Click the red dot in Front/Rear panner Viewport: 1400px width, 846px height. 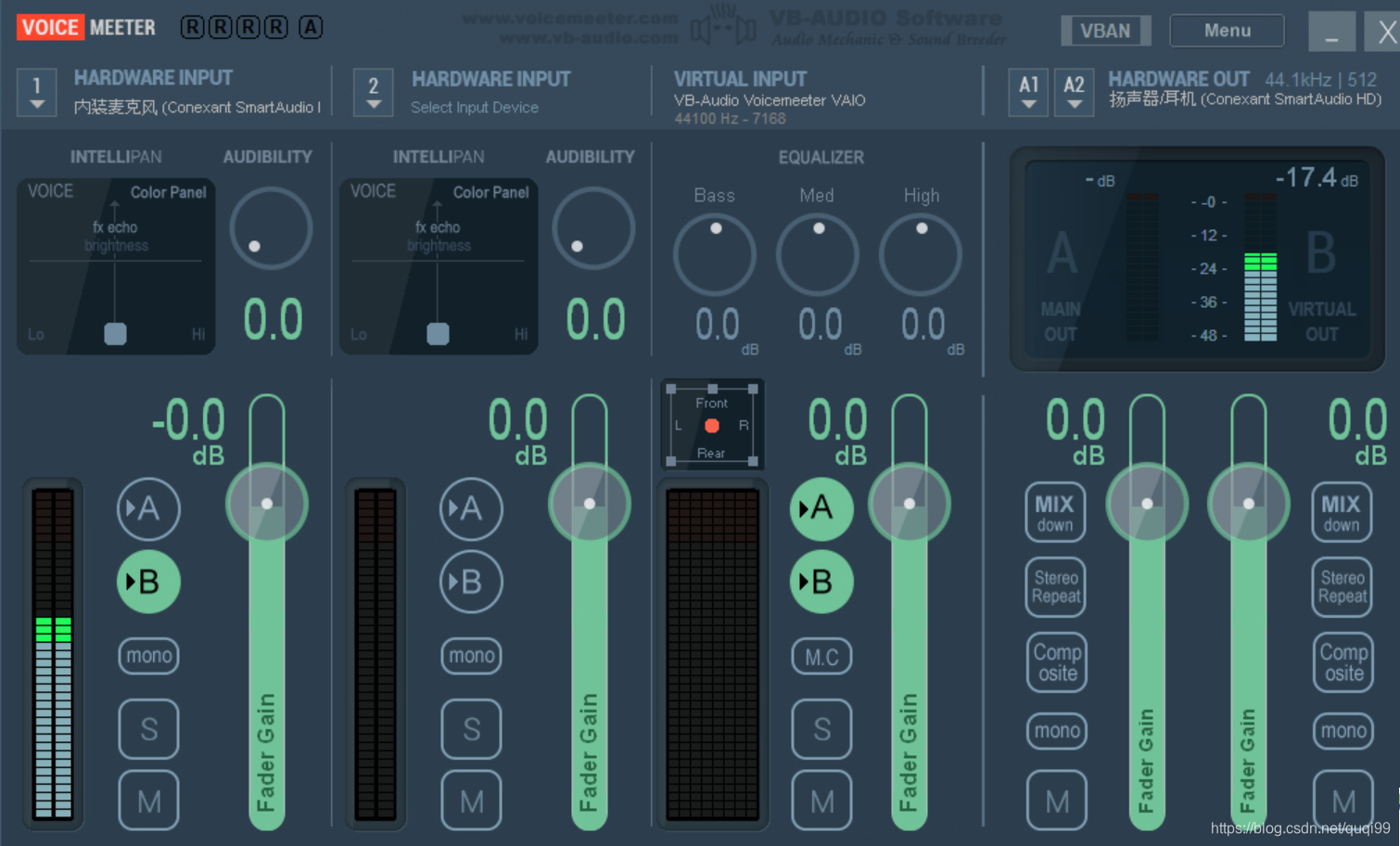(712, 426)
